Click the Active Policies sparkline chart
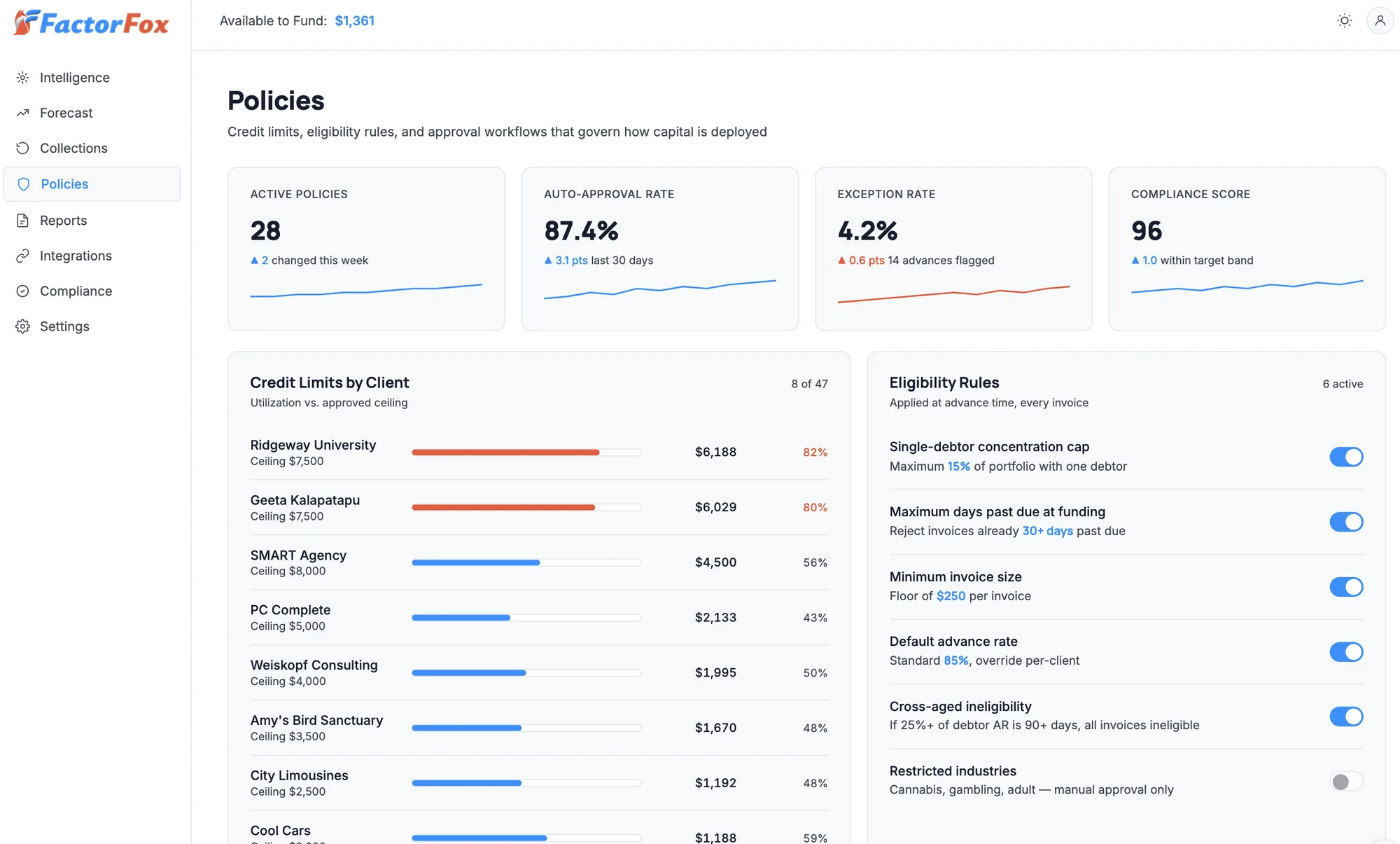 tap(366, 291)
